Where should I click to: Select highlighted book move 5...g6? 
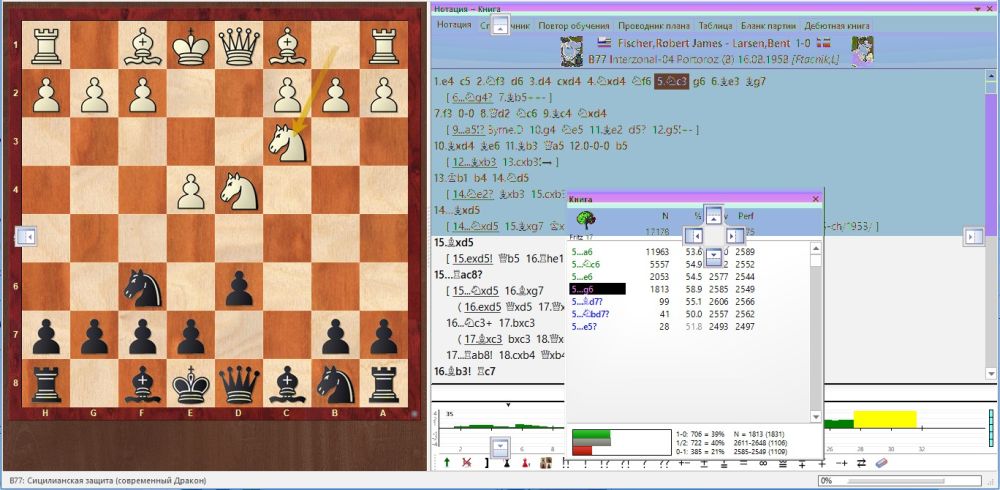[597, 289]
